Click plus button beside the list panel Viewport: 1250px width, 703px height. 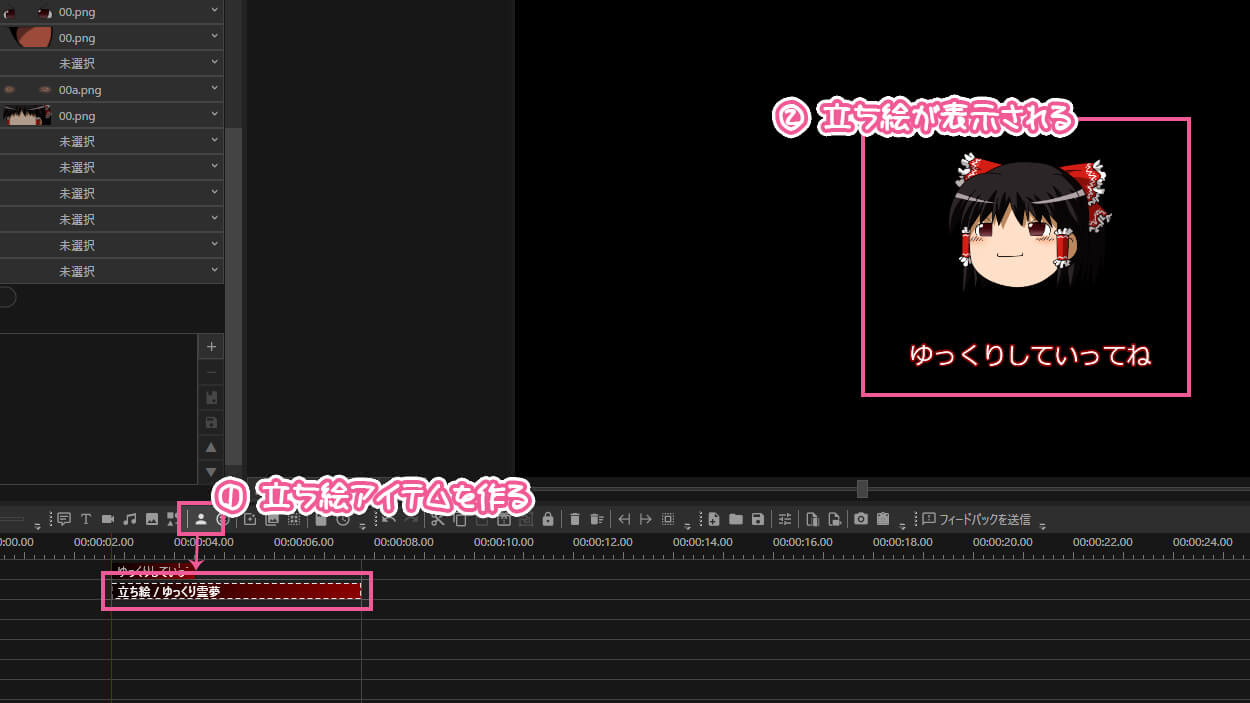[211, 347]
